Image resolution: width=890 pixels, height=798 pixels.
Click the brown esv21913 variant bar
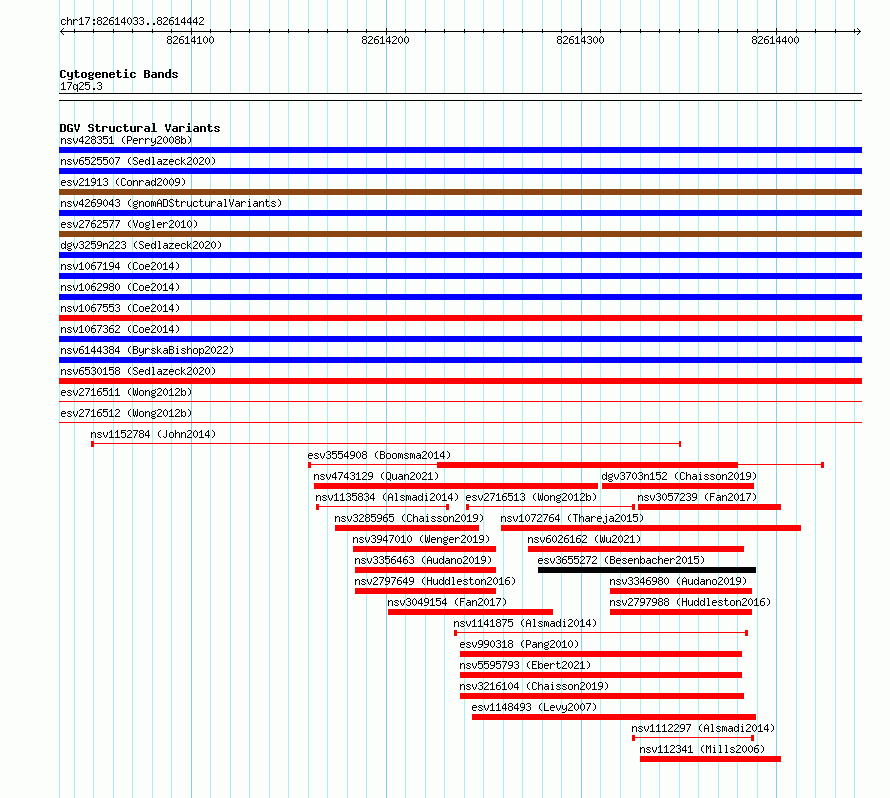click(x=460, y=192)
